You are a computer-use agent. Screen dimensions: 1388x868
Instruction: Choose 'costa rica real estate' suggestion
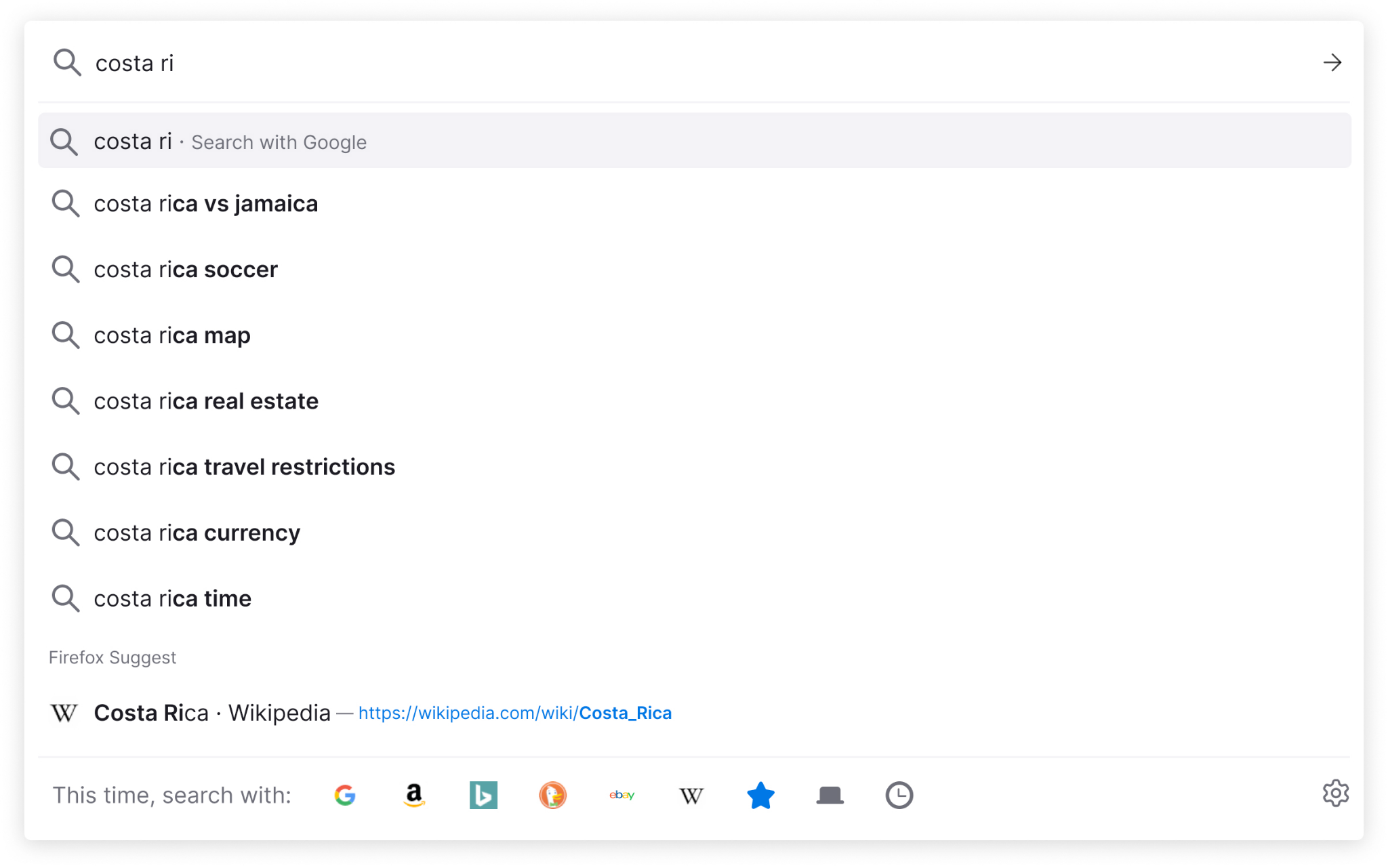click(x=206, y=401)
